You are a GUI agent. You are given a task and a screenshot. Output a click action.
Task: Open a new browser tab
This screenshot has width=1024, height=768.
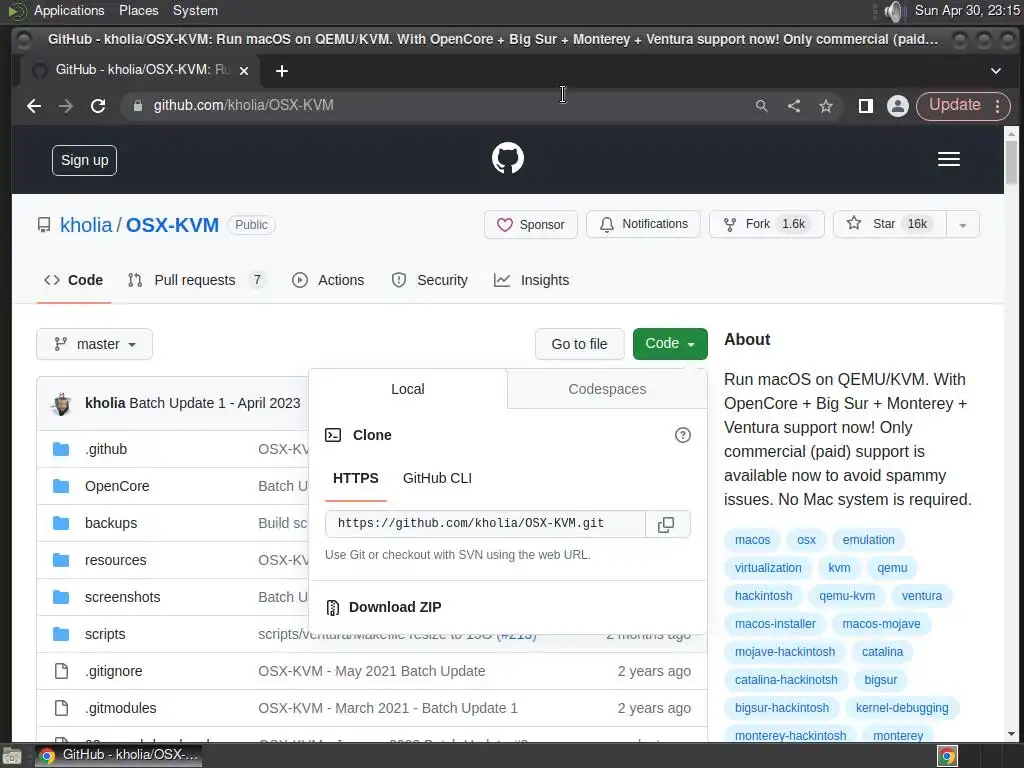coord(281,71)
